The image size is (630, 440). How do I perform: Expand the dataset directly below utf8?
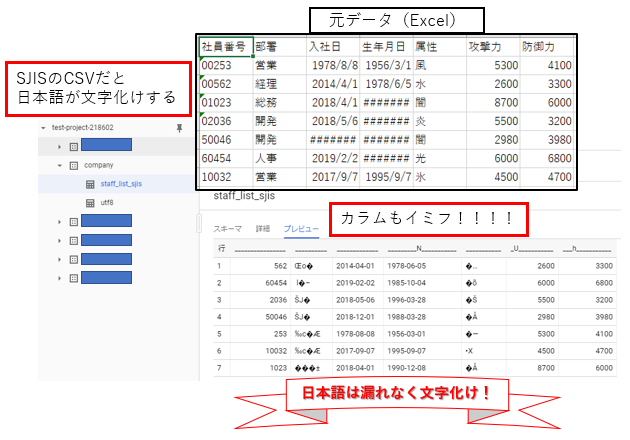60,222
